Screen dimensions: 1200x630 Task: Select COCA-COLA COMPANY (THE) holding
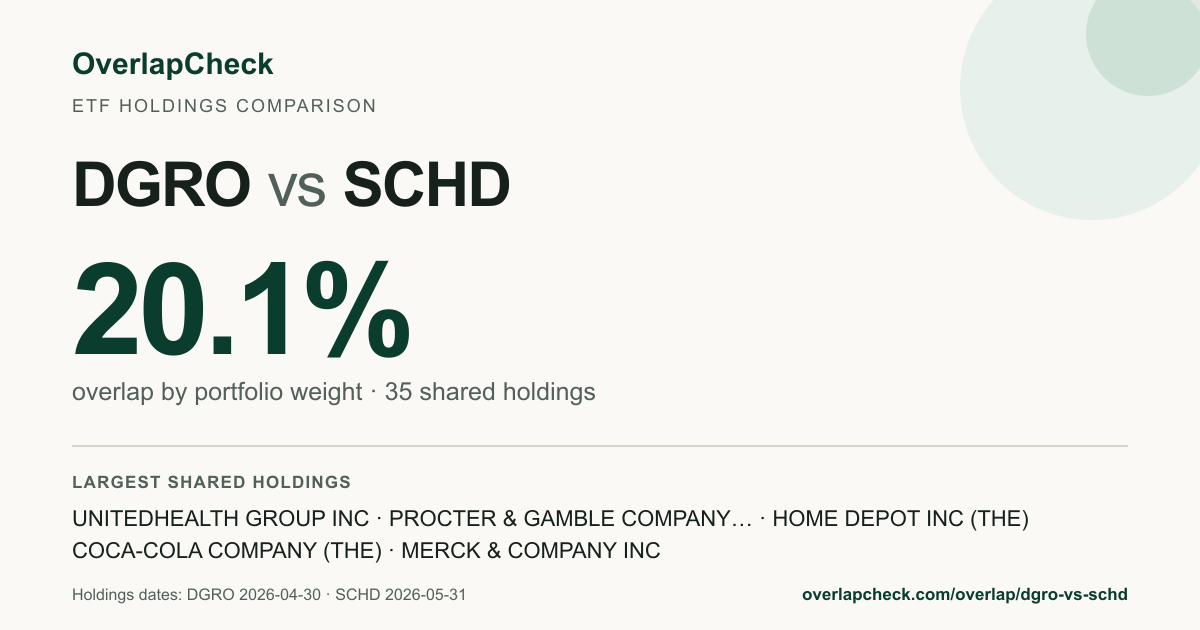point(227,551)
